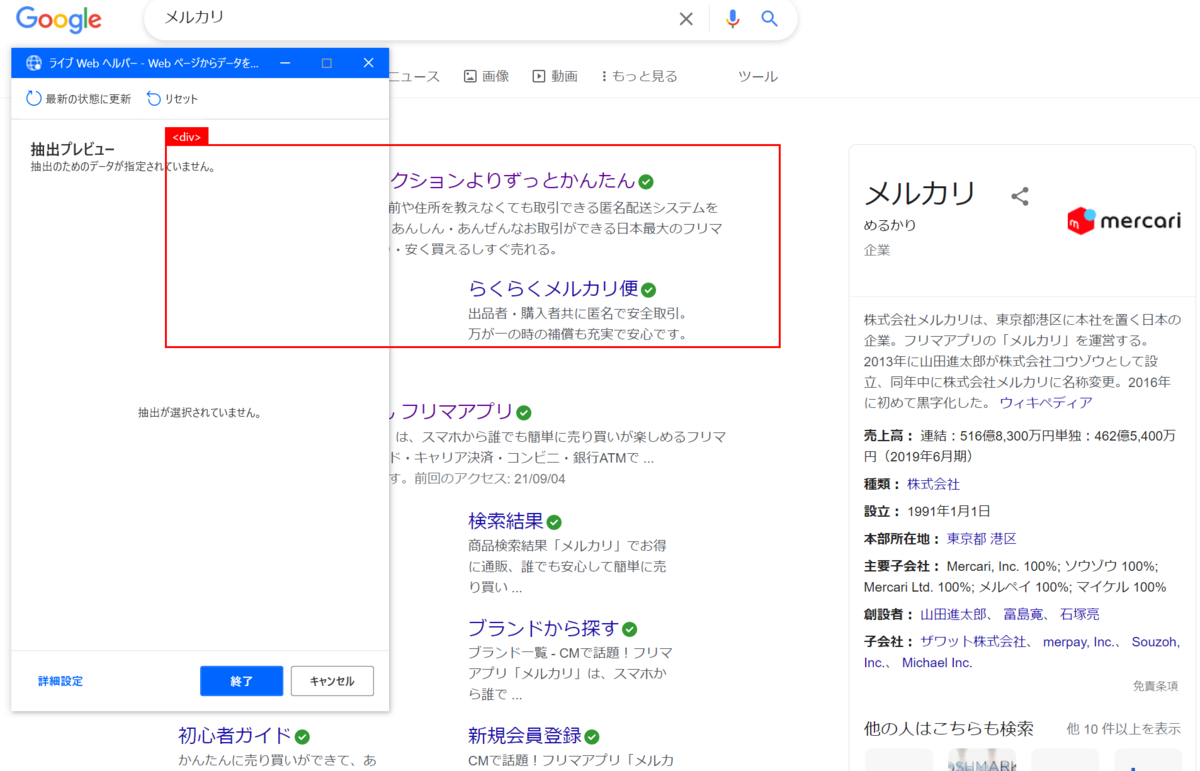This screenshot has height=771, width=1200.
Task: Open the ザワット株式会社 subsidiary link
Action: [973, 641]
